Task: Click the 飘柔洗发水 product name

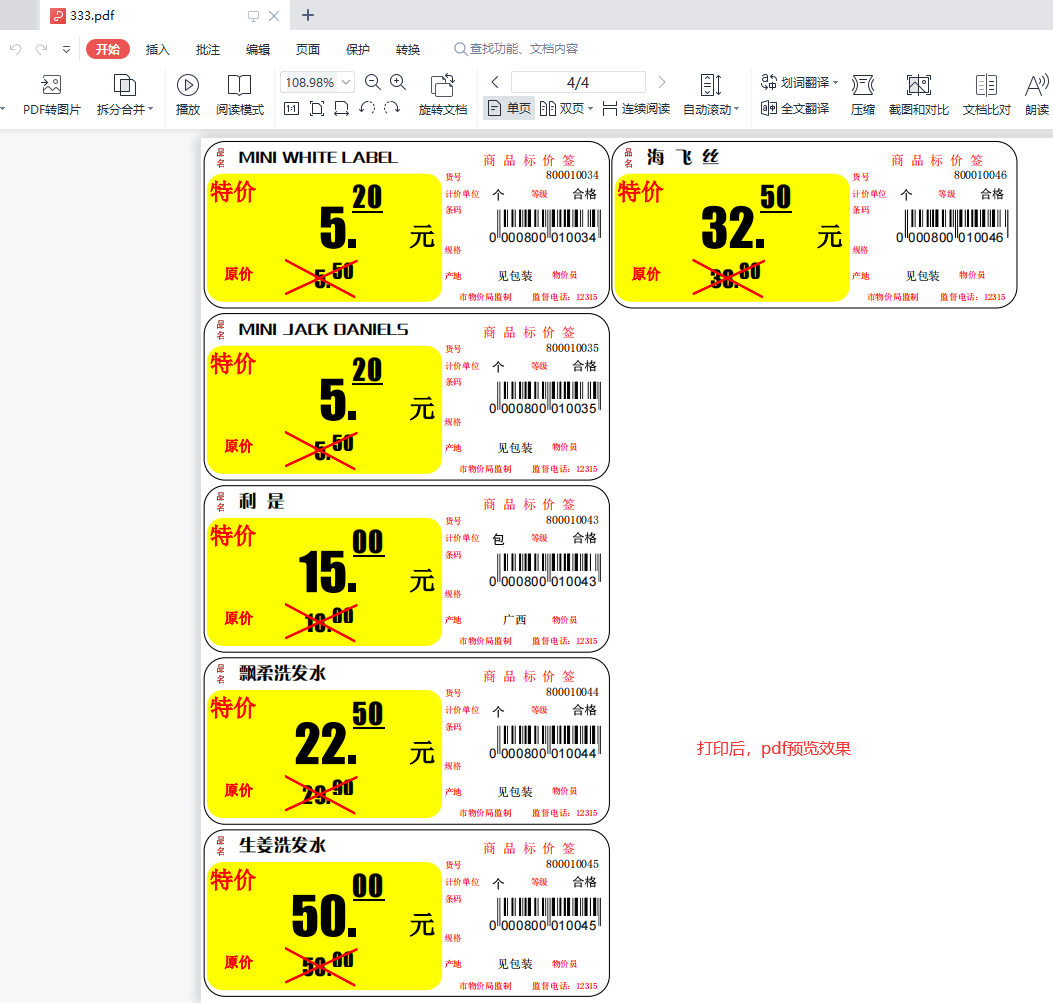Action: (x=282, y=673)
